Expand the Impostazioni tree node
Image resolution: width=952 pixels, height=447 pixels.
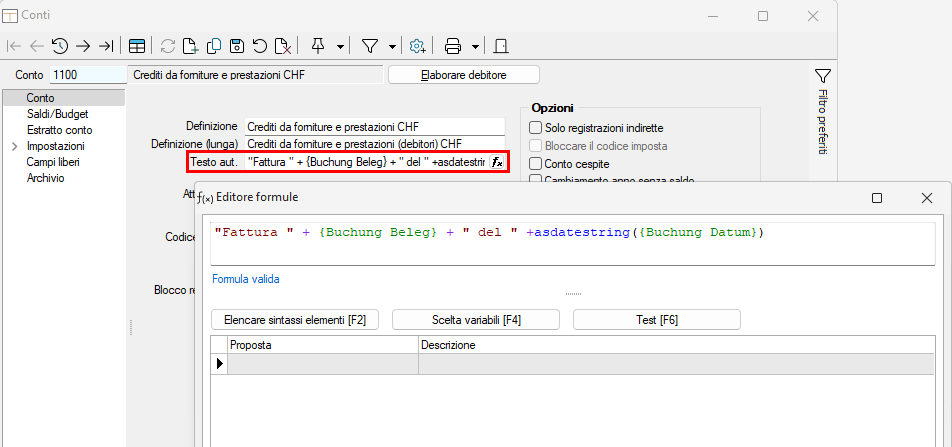click(x=14, y=146)
